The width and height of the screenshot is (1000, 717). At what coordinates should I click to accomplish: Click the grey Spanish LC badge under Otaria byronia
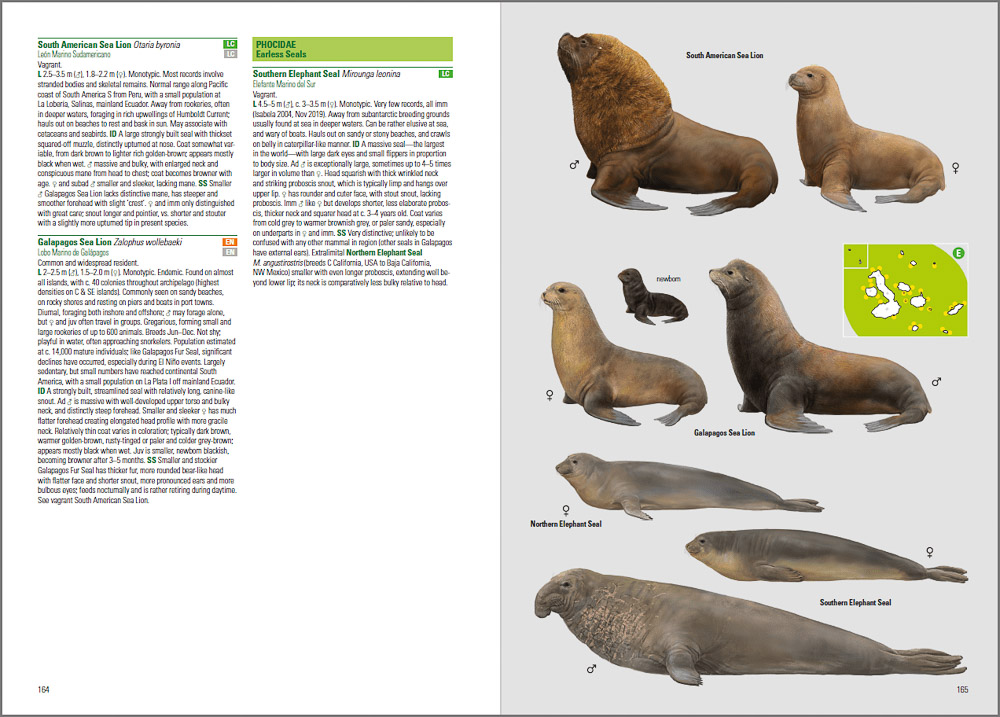[230, 54]
